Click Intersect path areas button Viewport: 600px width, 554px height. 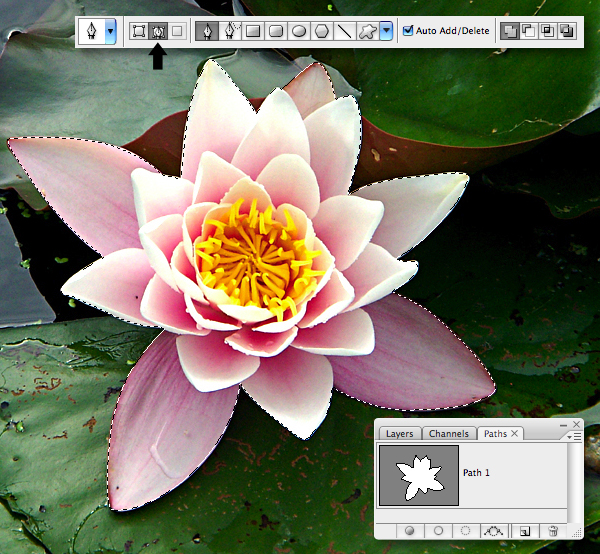tap(547, 31)
